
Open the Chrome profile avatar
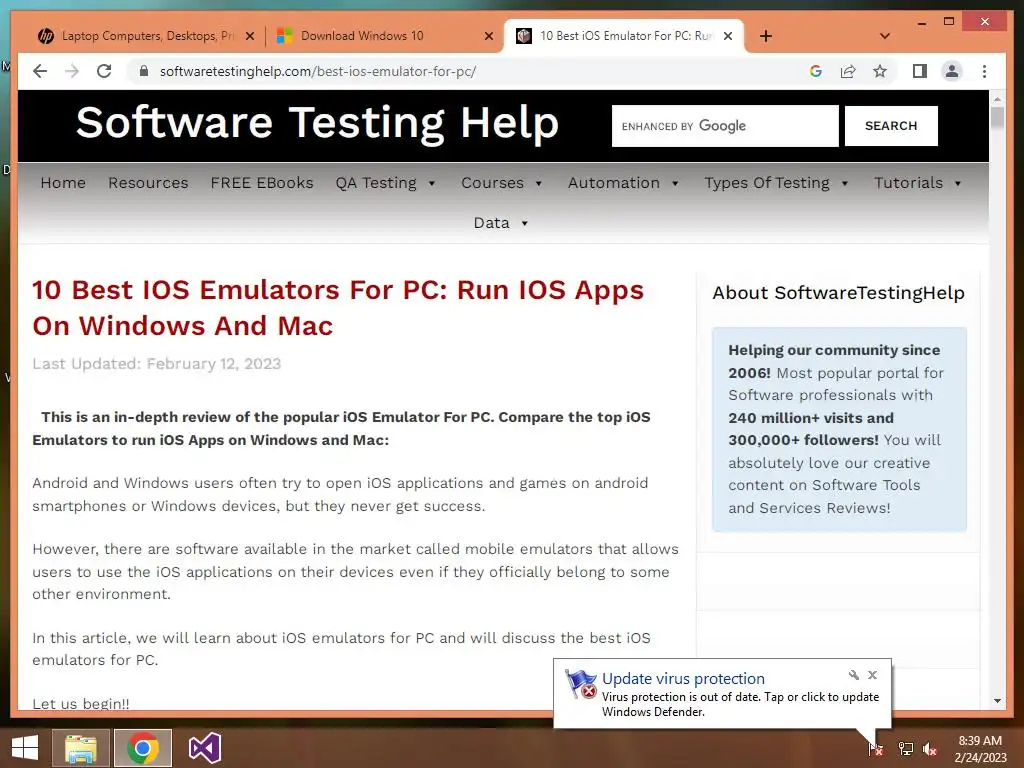point(952,71)
